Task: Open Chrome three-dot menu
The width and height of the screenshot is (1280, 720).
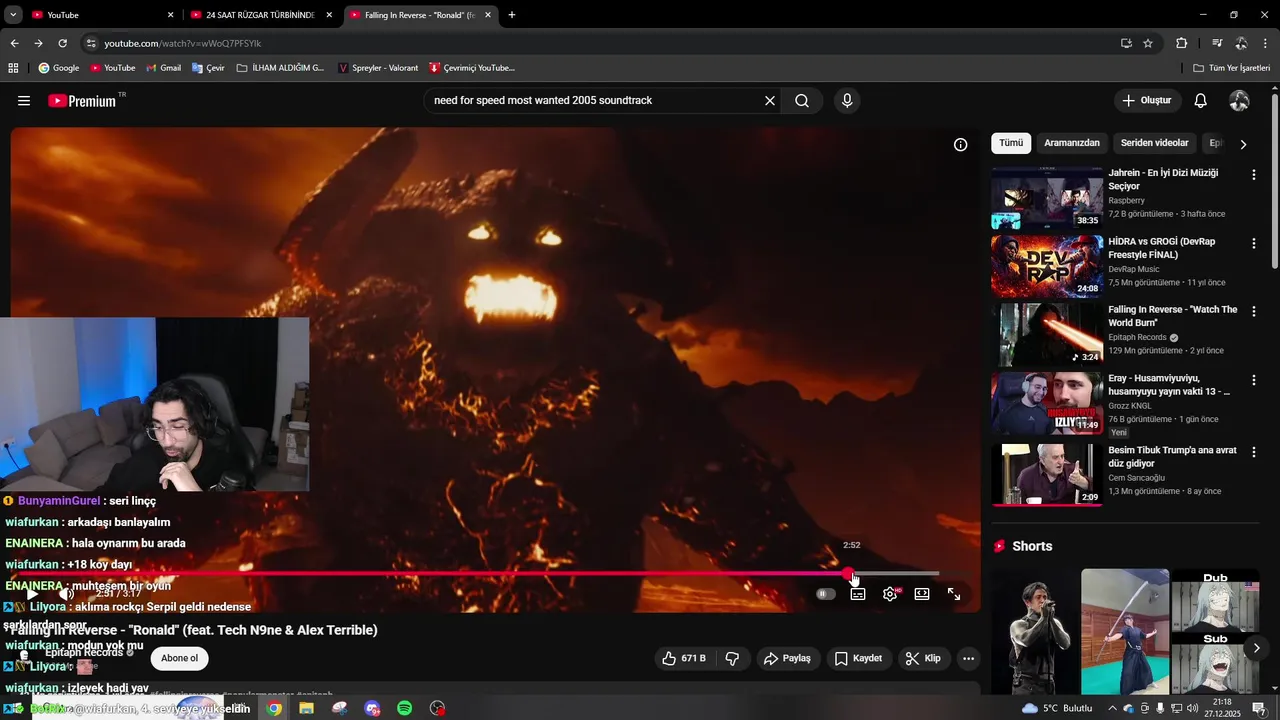Action: [1266, 43]
